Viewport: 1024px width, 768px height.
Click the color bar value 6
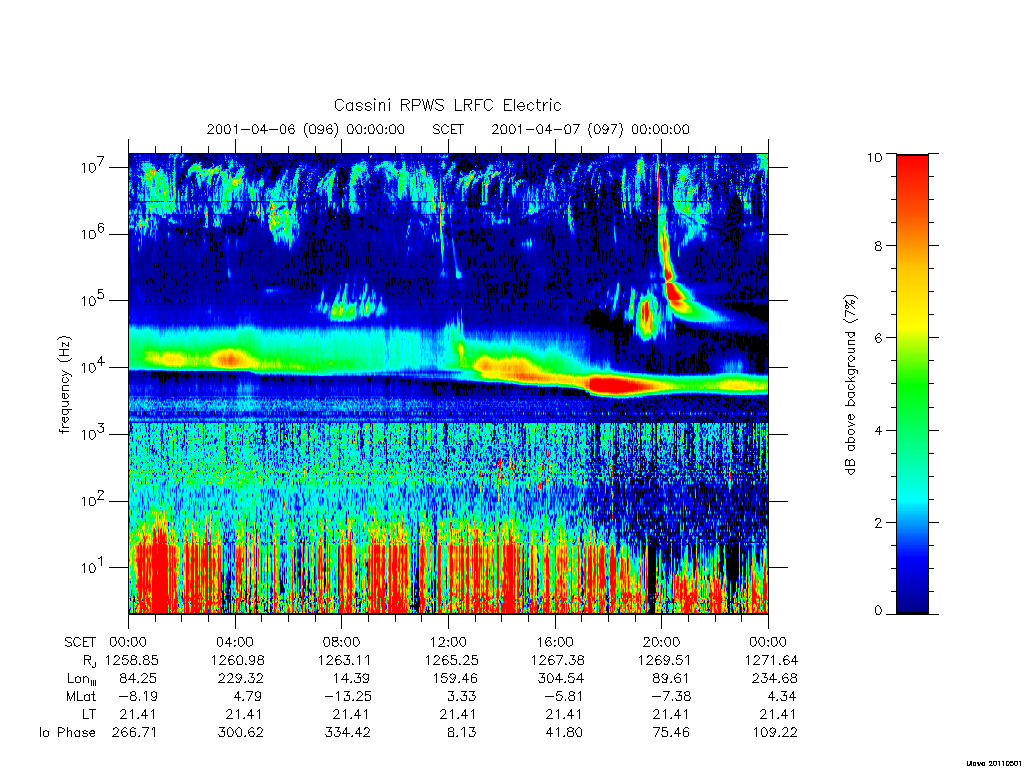coord(878,338)
